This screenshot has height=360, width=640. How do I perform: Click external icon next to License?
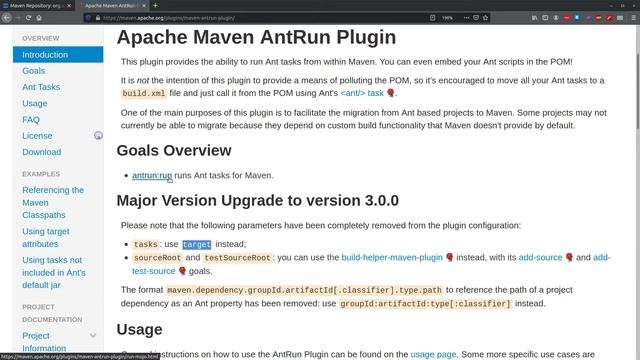click(98, 135)
